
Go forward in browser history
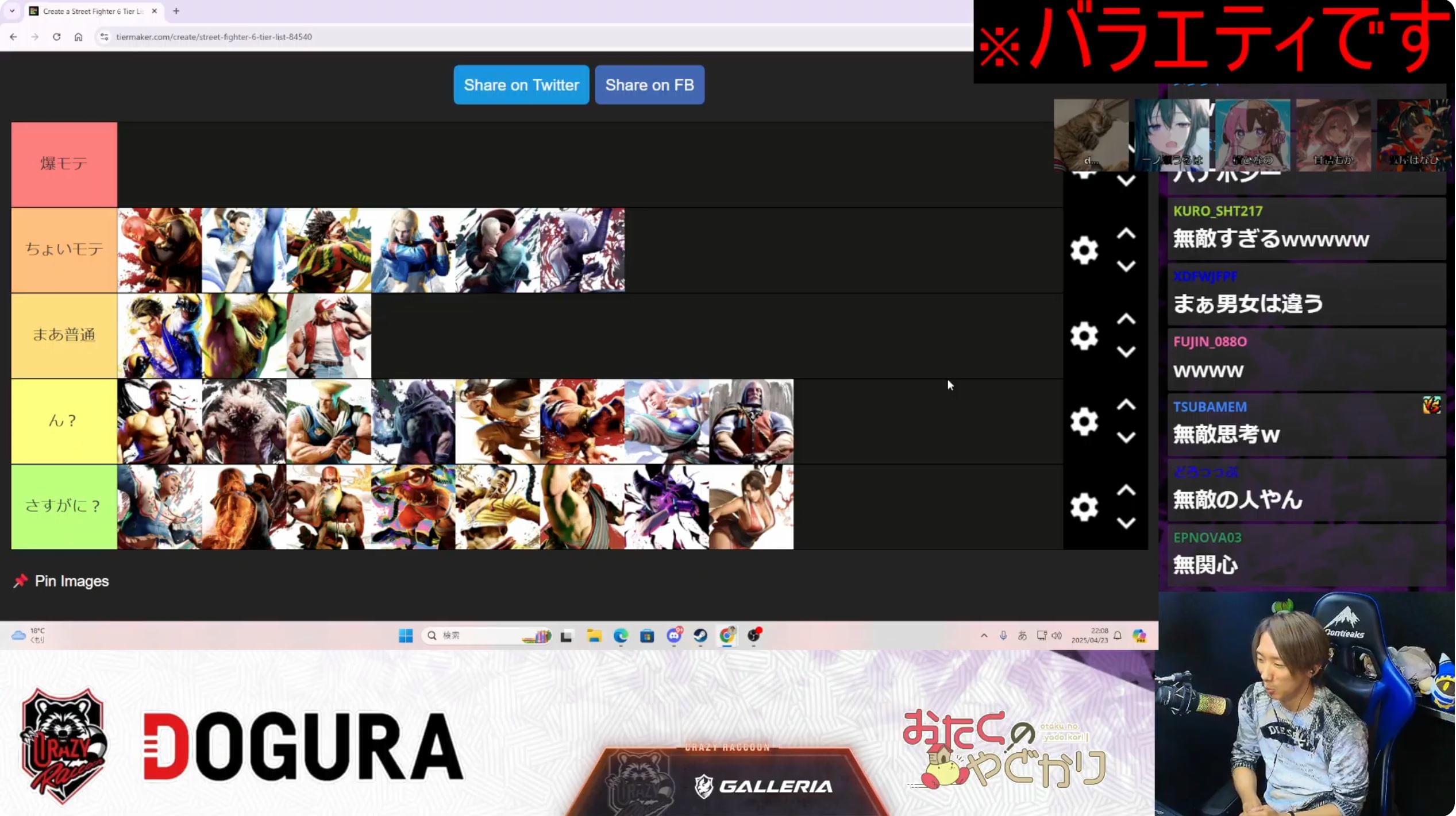[x=35, y=37]
